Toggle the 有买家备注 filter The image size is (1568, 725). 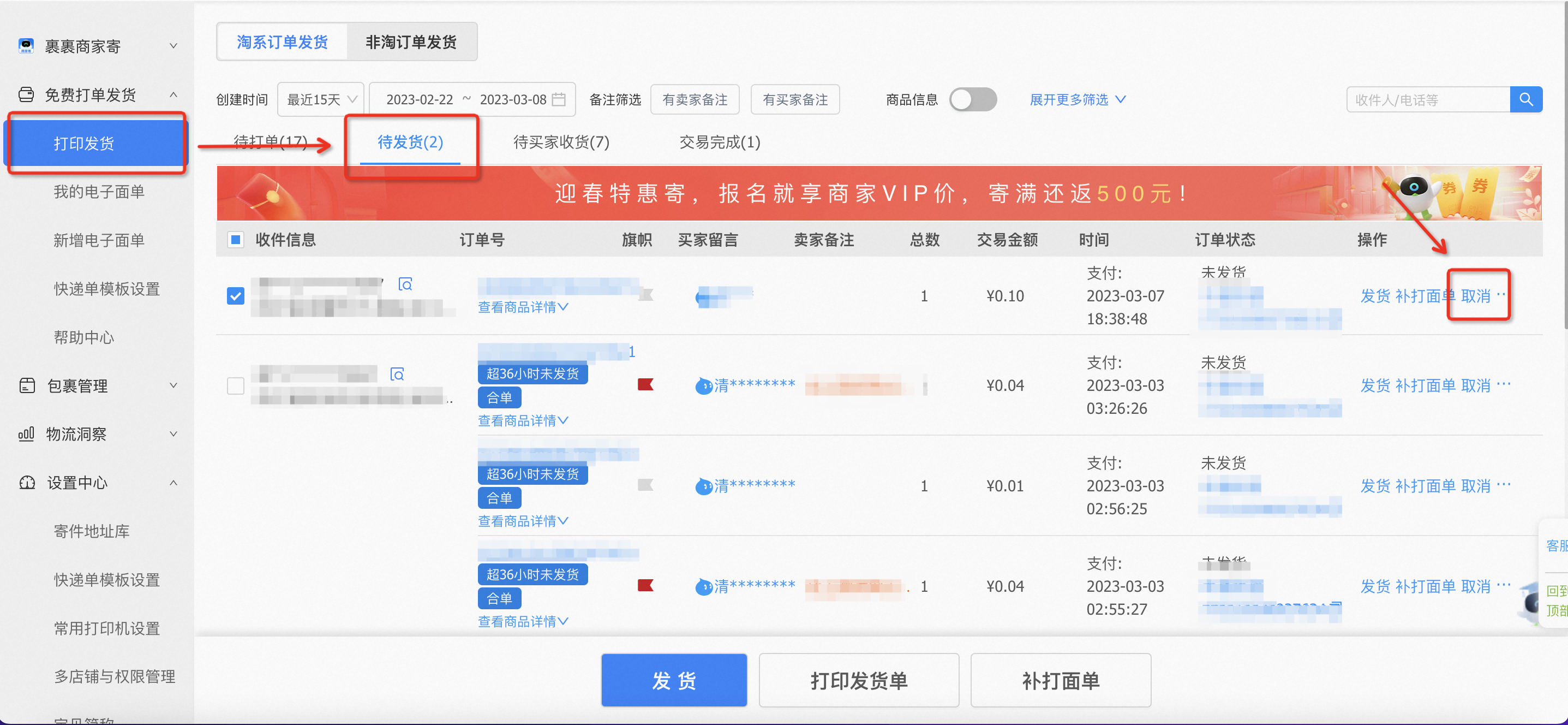[795, 99]
